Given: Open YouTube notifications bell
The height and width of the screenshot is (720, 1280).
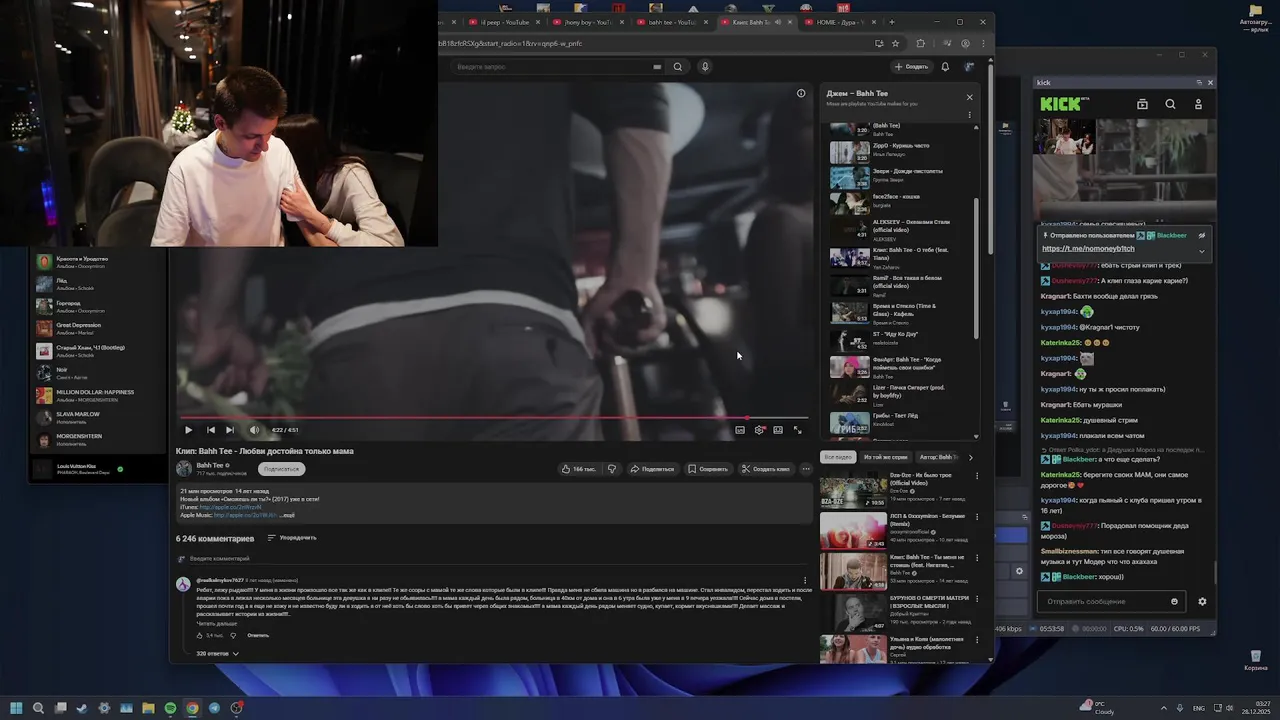Looking at the screenshot, I should click(x=945, y=67).
